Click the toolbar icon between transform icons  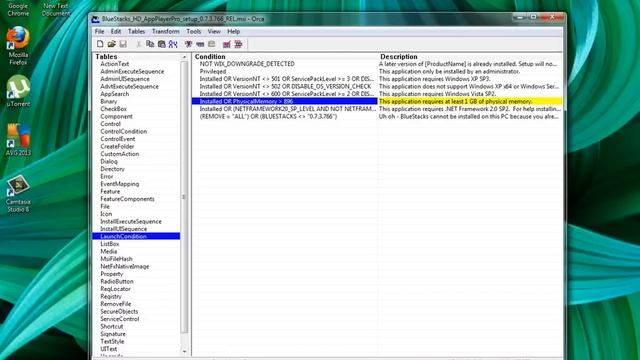click(200, 44)
